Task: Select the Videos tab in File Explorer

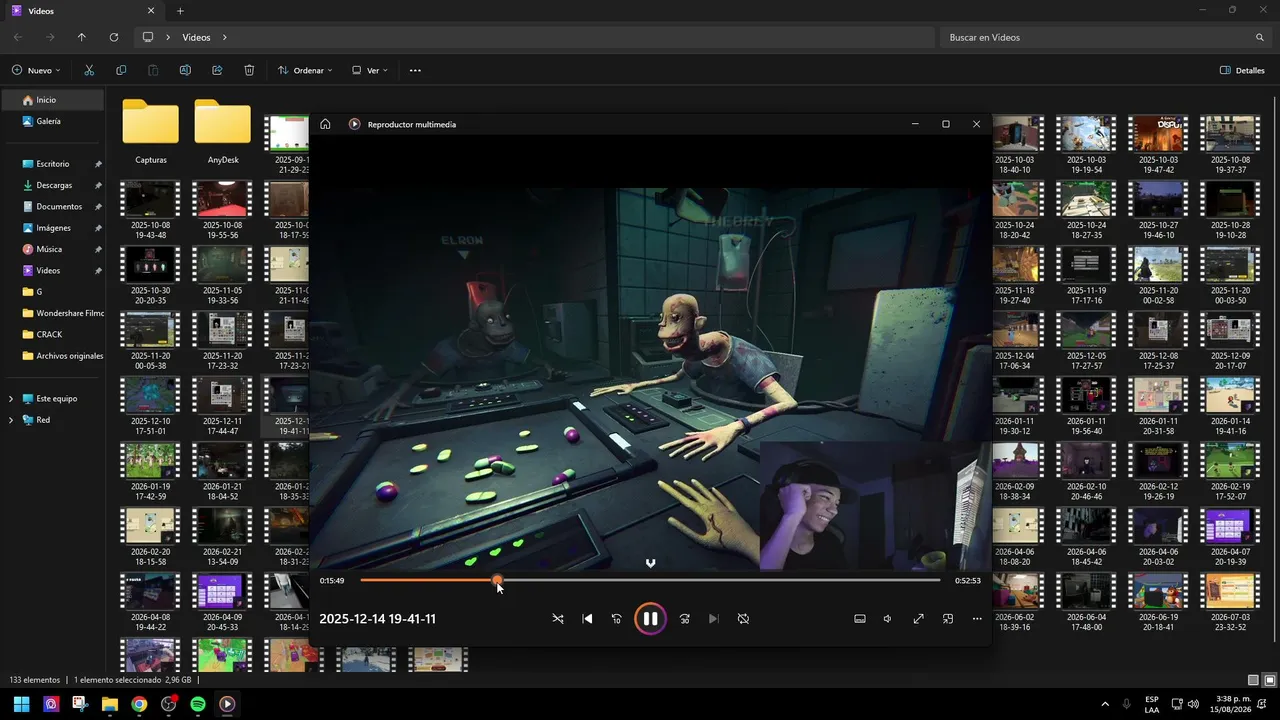Action: point(83,11)
